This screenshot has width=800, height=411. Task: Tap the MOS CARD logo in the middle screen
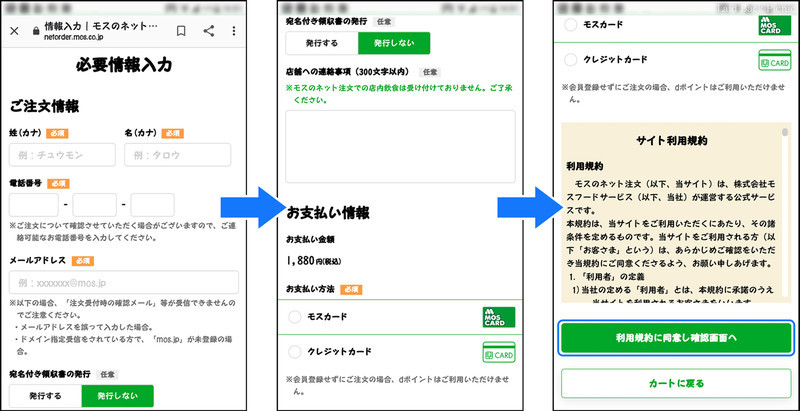click(498, 317)
